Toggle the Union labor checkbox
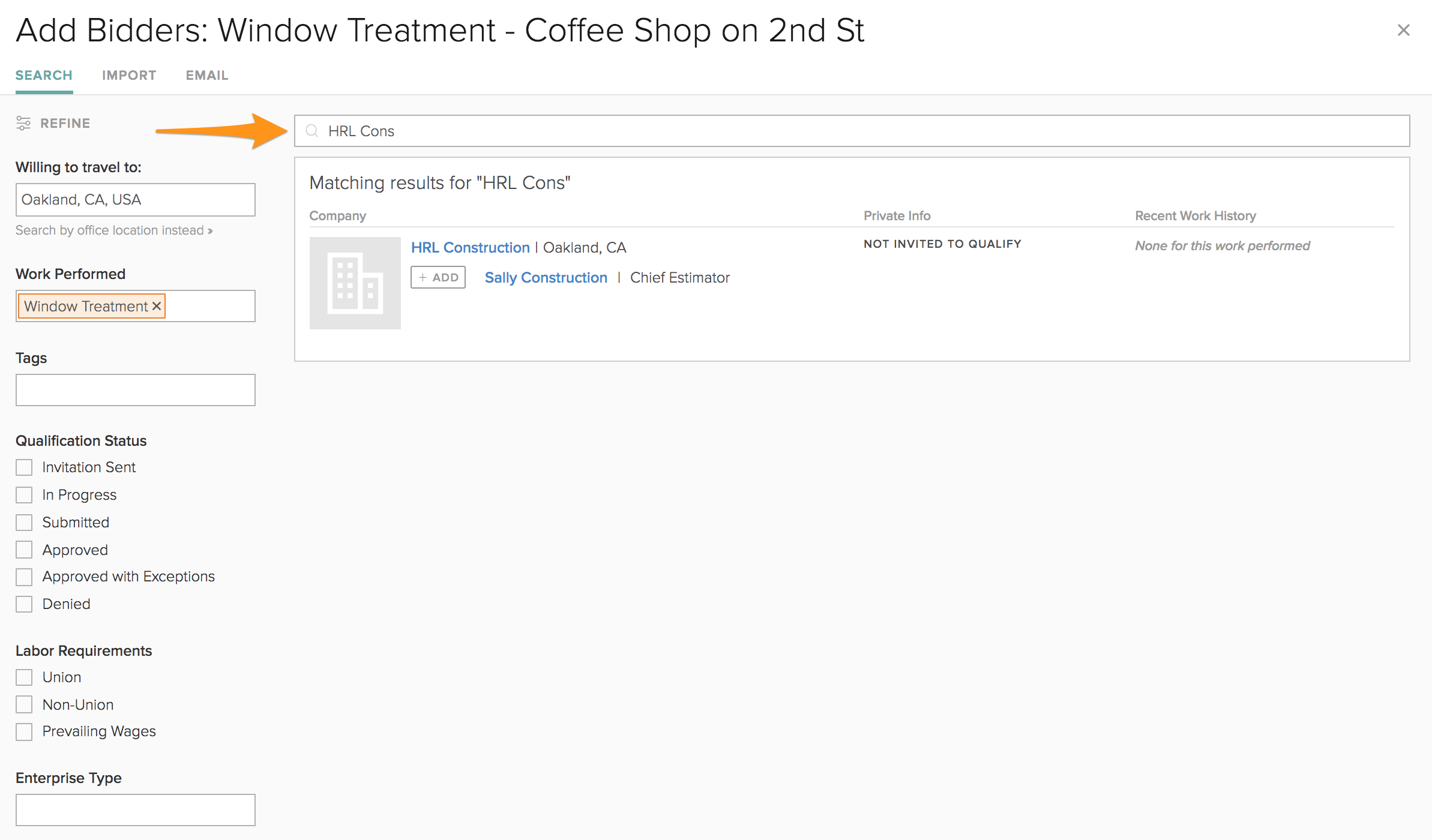The height and width of the screenshot is (840, 1432). (x=24, y=677)
